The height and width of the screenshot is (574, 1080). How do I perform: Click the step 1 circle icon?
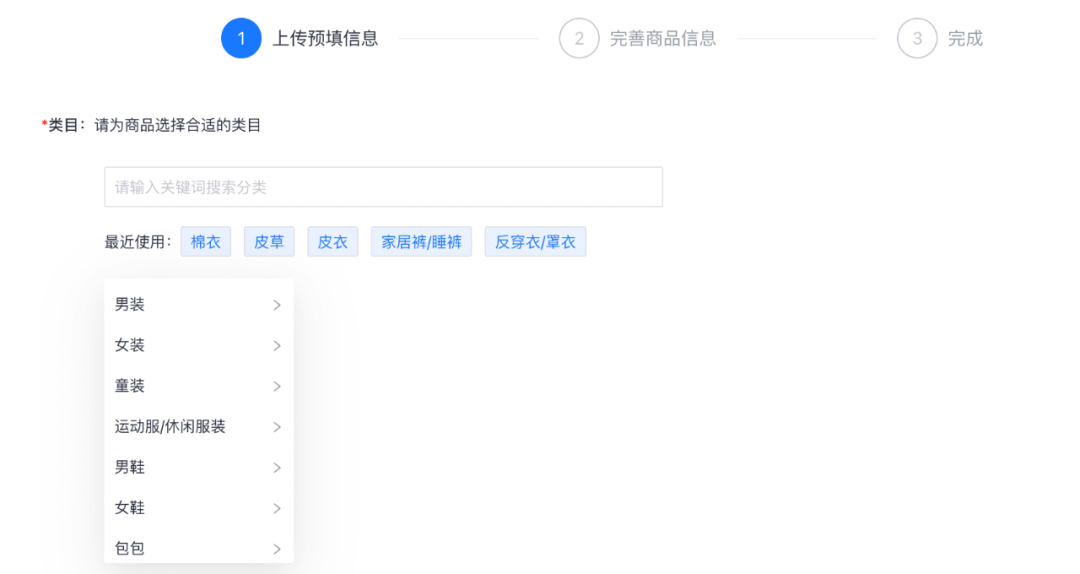click(x=241, y=38)
